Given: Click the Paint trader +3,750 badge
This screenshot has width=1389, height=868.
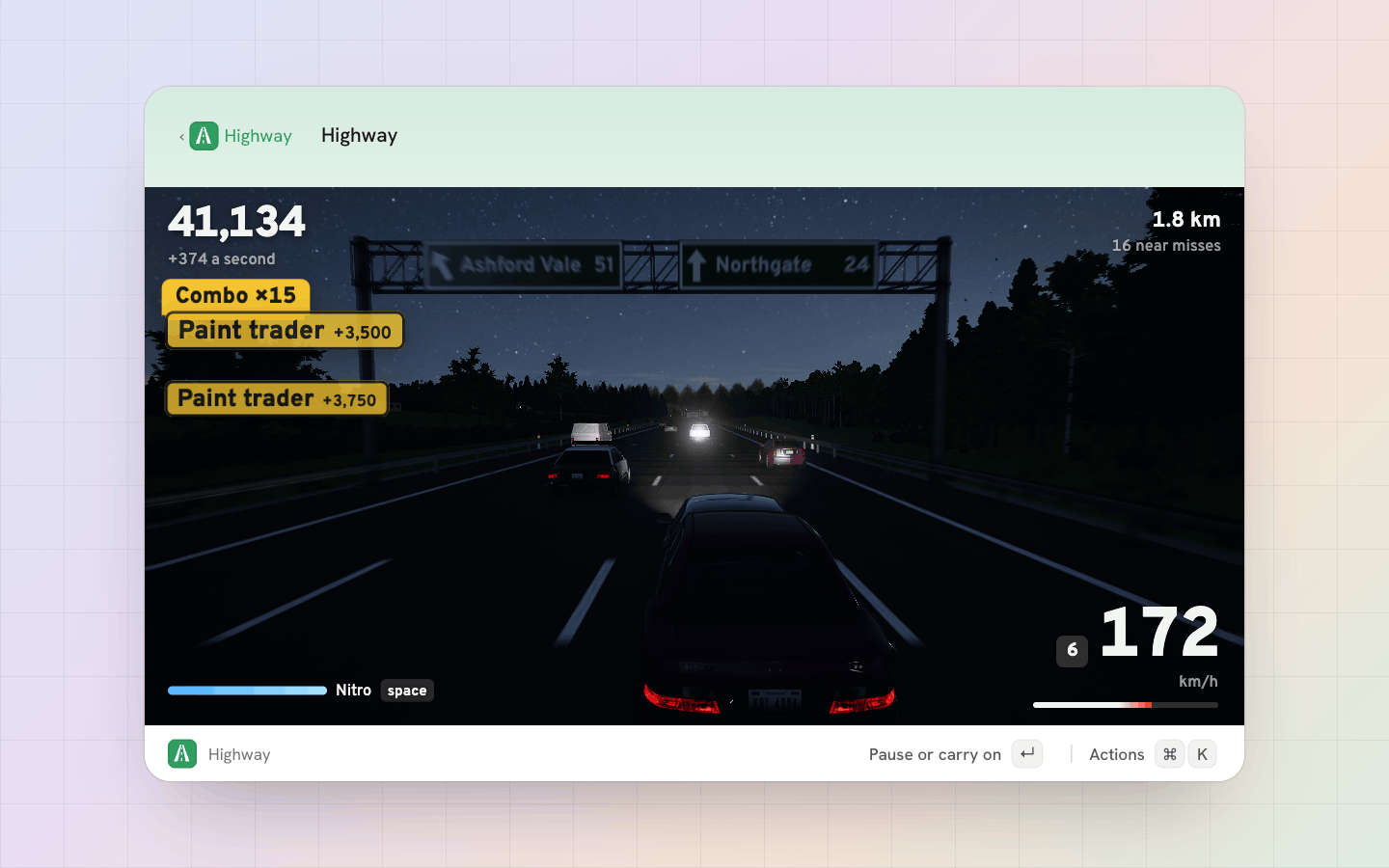Looking at the screenshot, I should pyautogui.click(x=277, y=398).
